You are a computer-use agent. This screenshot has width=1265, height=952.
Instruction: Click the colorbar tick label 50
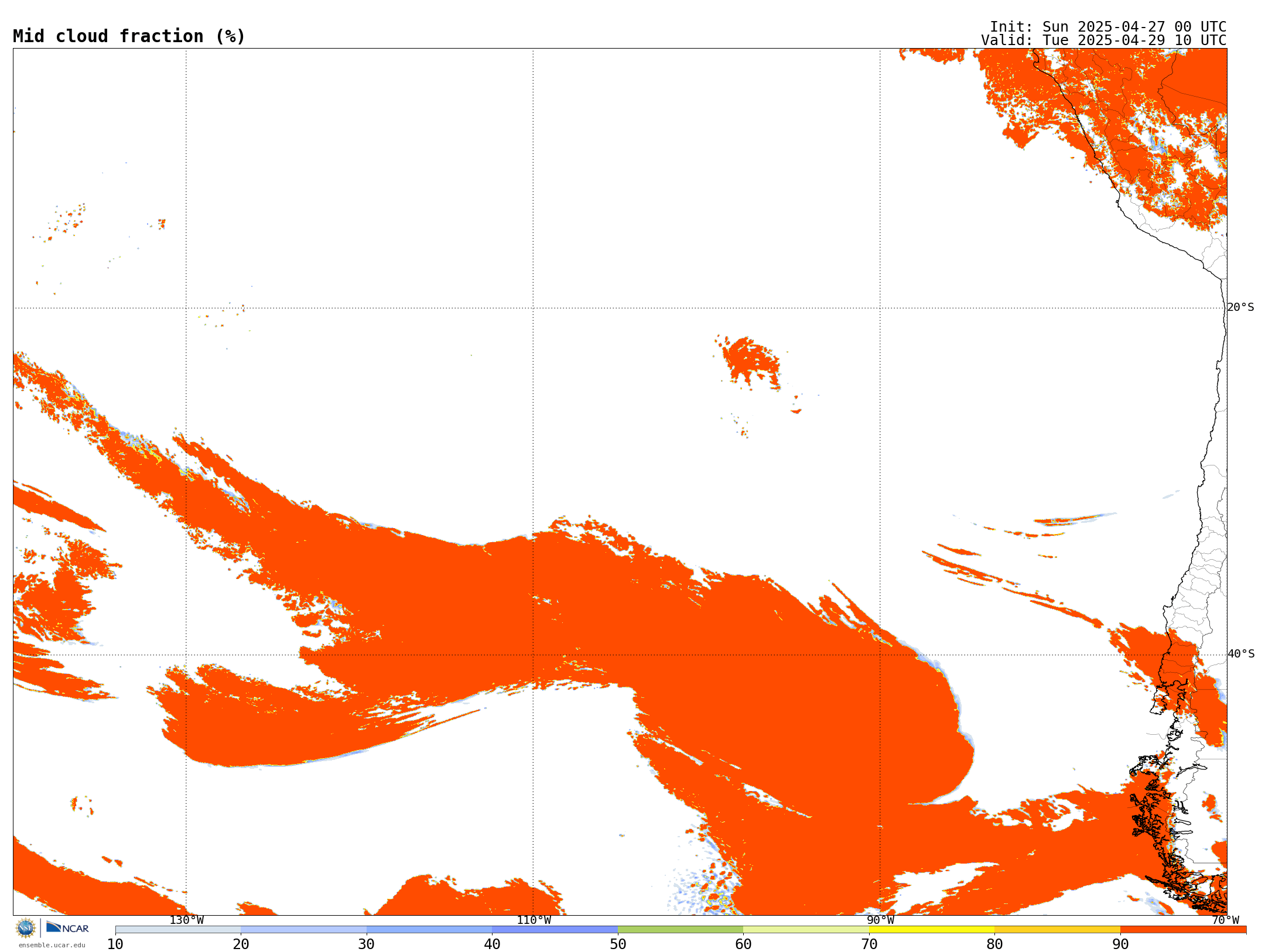[618, 944]
